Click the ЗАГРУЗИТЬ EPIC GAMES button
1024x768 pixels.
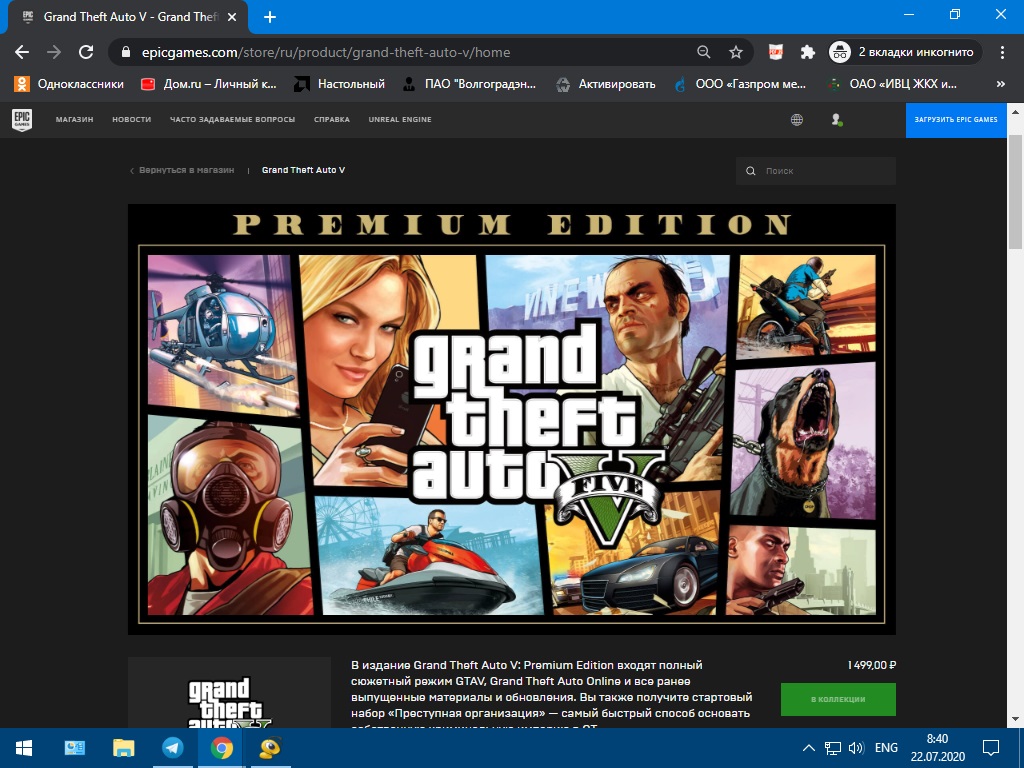pos(956,120)
